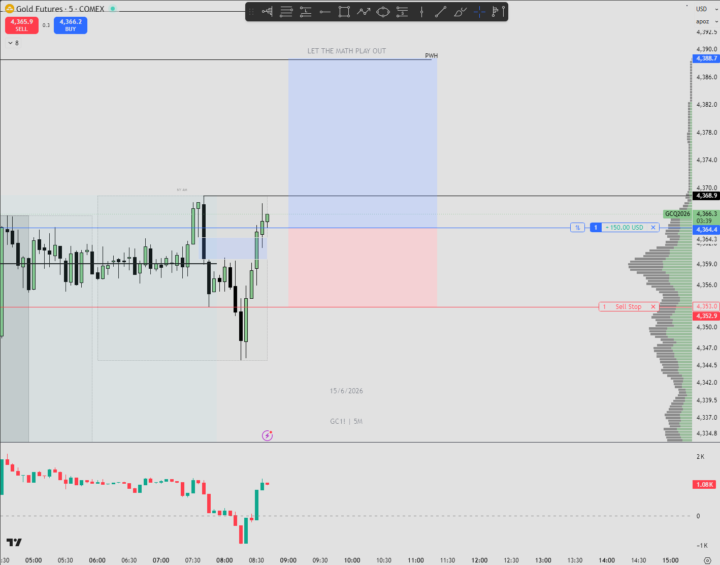Click the Gold Futures symbol icon
This screenshot has width=720, height=565.
pyautogui.click(x=9, y=9)
